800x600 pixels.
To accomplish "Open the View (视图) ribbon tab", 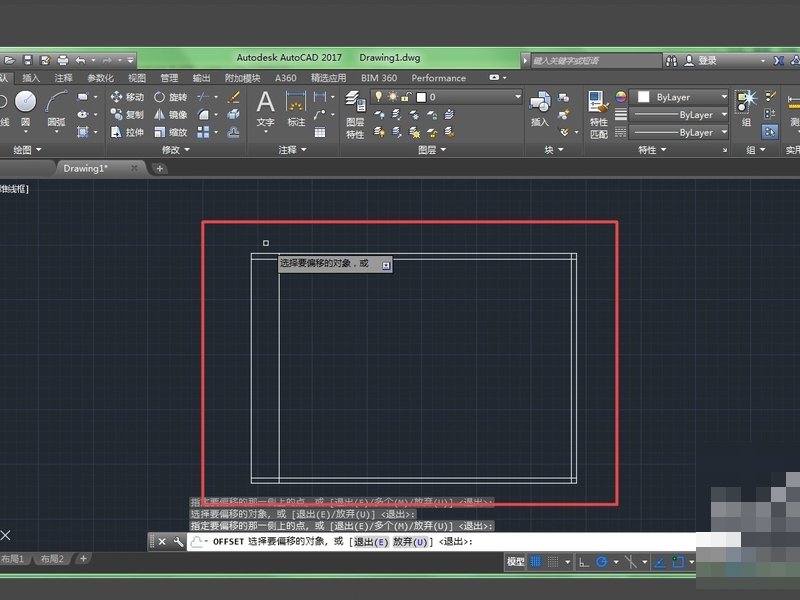I will pos(137,78).
